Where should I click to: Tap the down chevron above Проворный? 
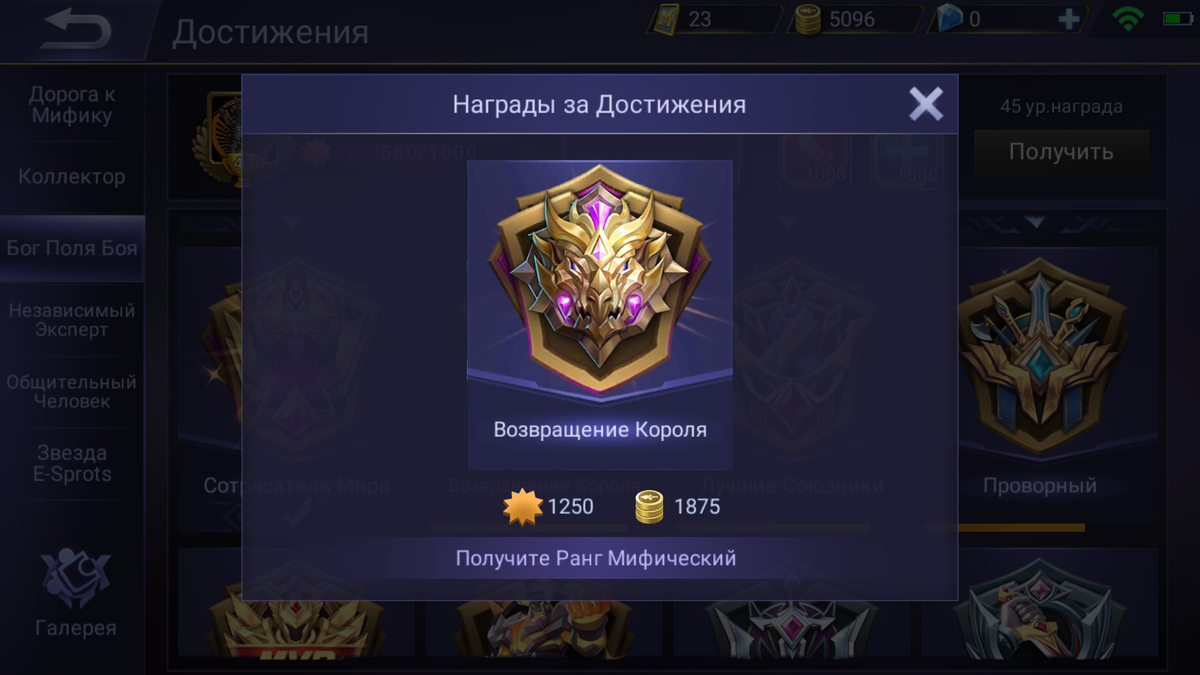1036,222
